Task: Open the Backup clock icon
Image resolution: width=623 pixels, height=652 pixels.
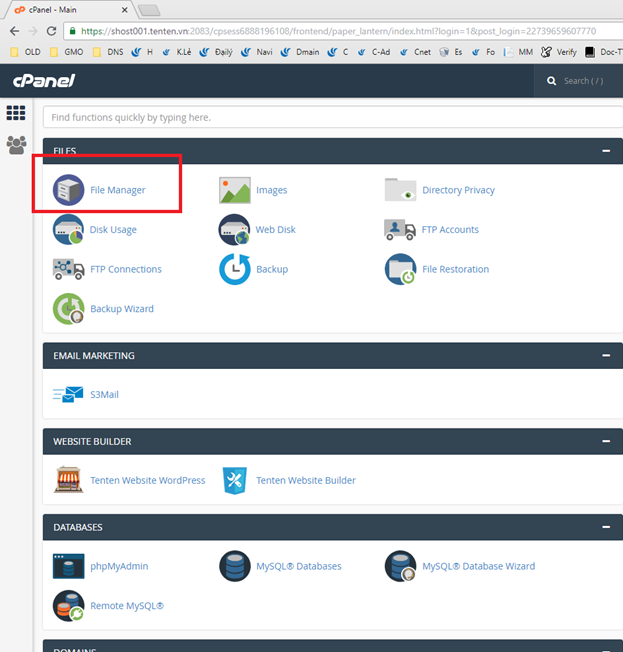Action: [235, 269]
